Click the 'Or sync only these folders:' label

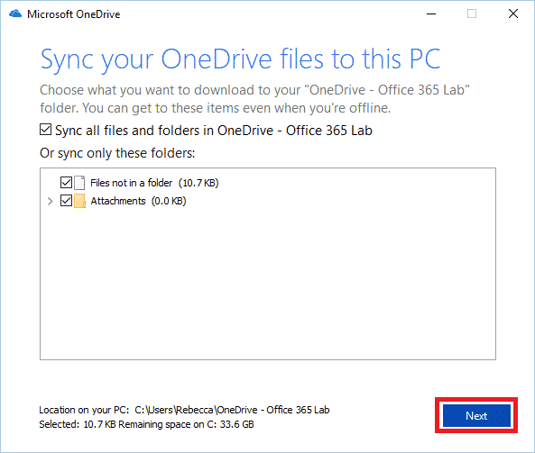117,153
